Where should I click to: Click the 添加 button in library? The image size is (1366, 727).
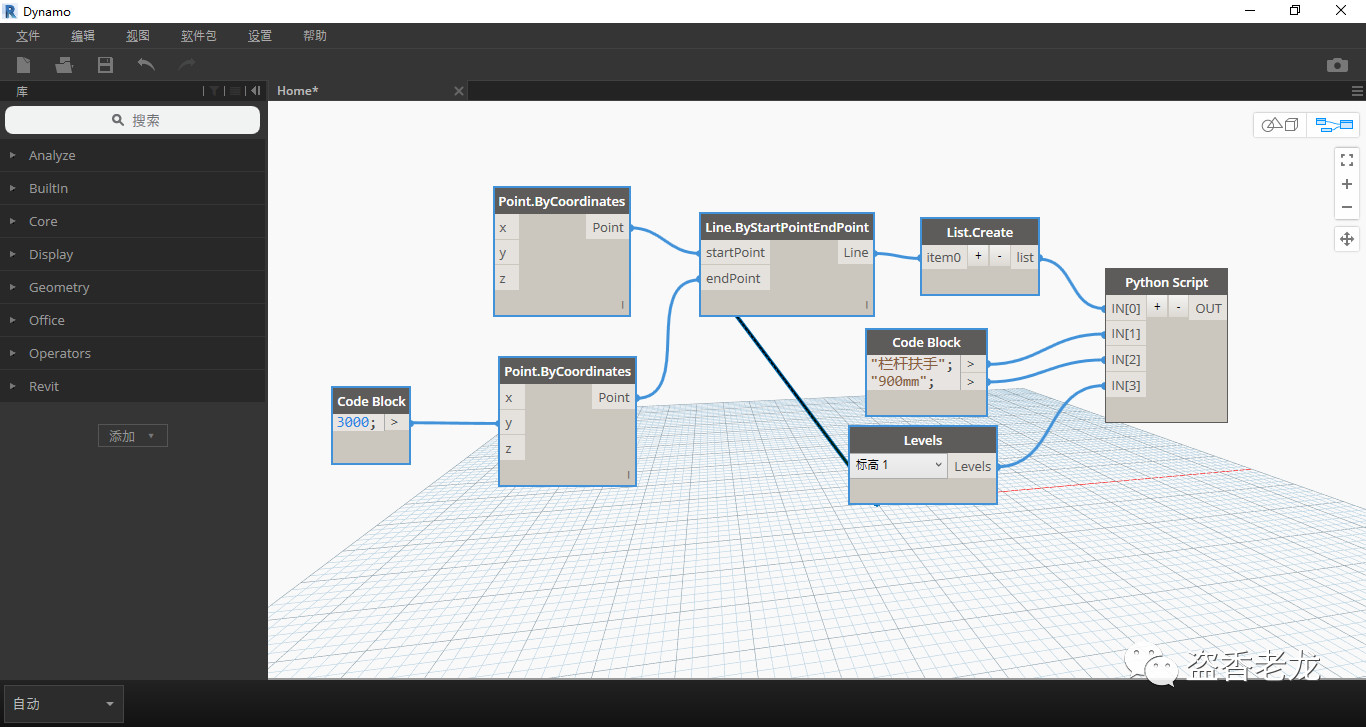[x=132, y=436]
